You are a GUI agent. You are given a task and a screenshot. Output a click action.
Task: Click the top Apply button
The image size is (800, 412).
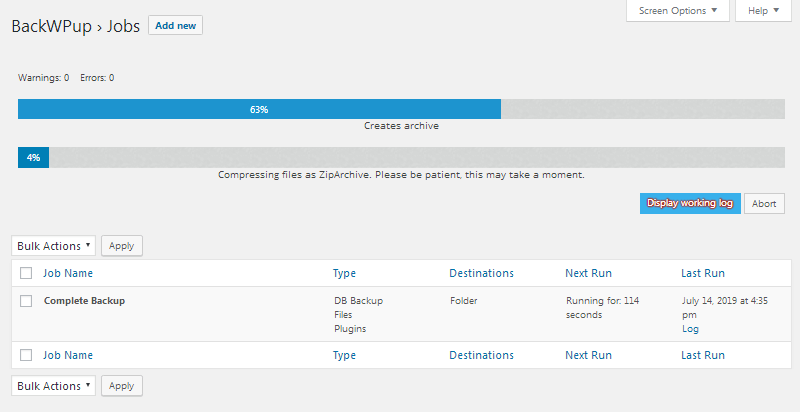[x=121, y=246]
